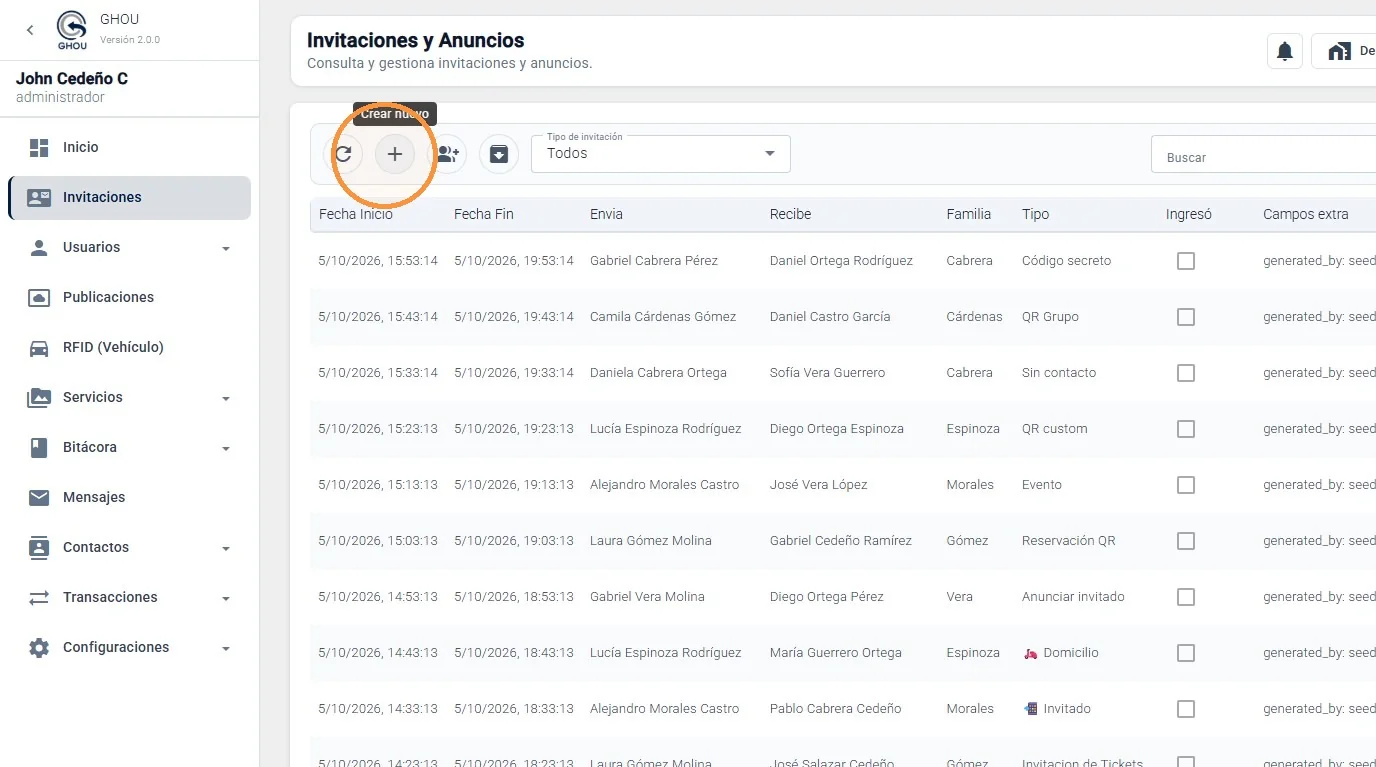
Task: Check Ingresó box for Daniel Ortega Rodríguez
Action: [x=1186, y=261]
